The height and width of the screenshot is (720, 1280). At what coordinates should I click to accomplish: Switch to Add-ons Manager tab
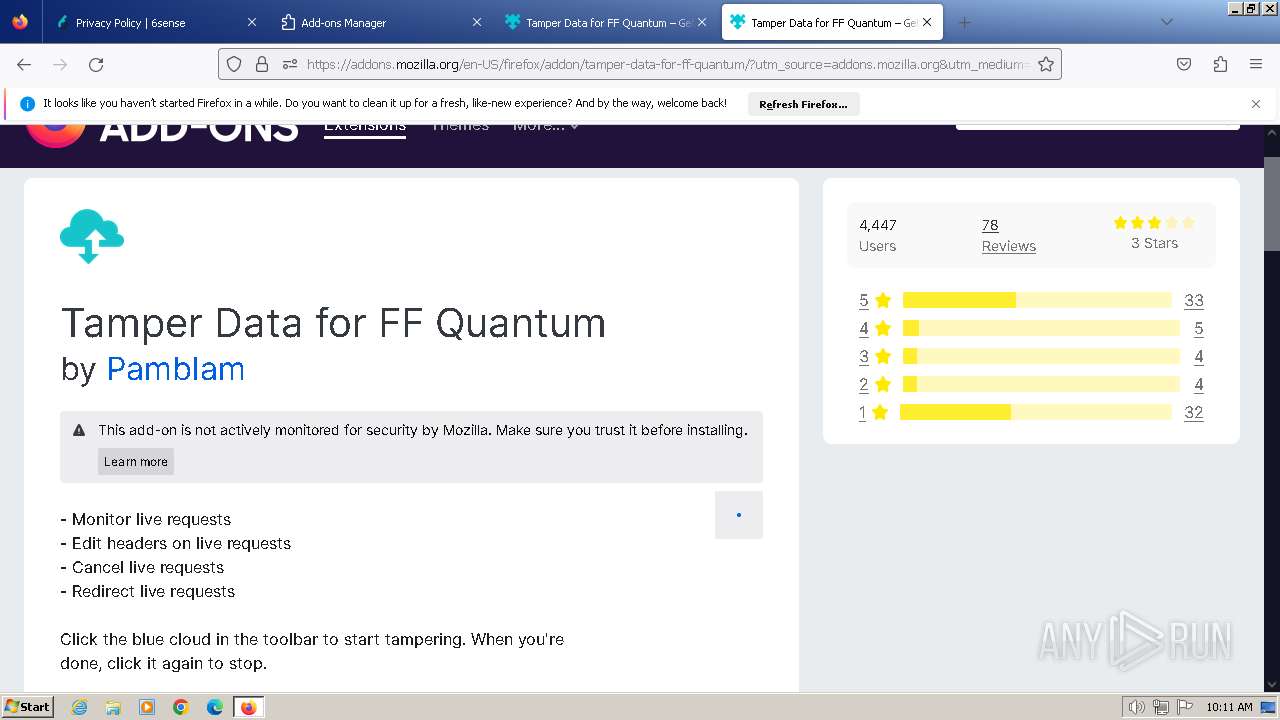[370, 22]
